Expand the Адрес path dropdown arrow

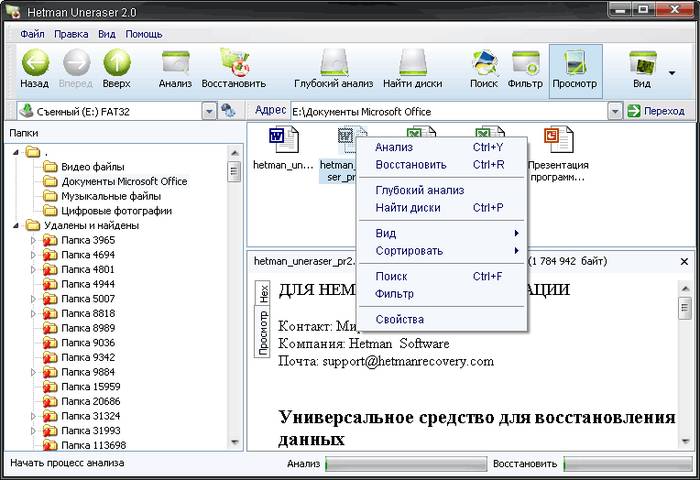[x=615, y=111]
